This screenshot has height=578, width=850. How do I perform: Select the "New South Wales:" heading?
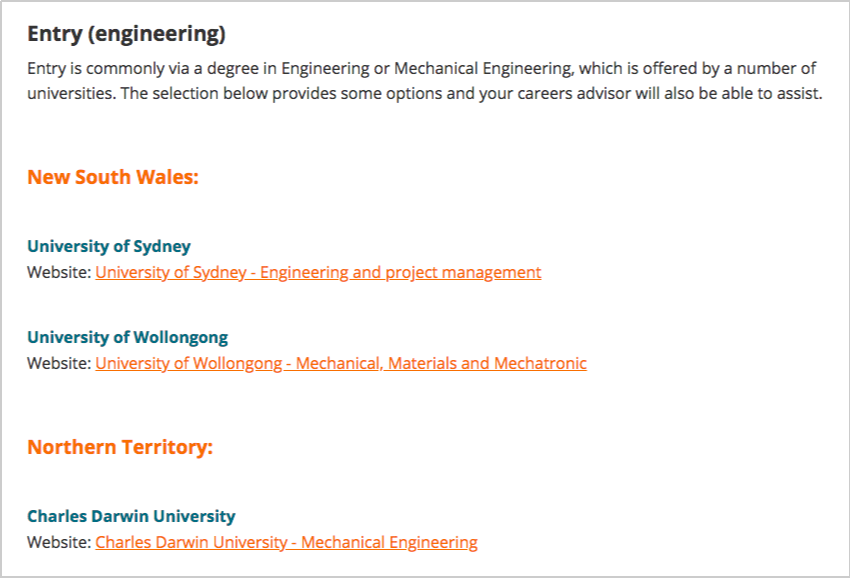[x=113, y=177]
